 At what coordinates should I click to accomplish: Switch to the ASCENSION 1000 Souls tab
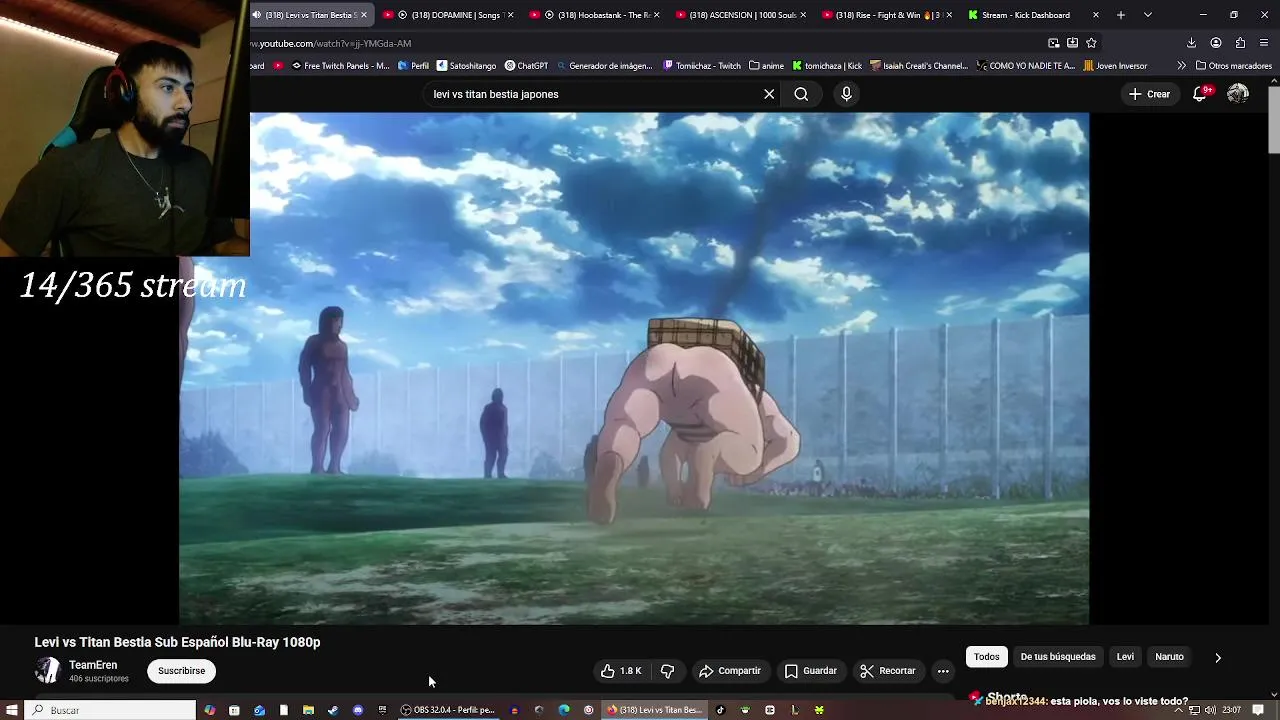[742, 15]
